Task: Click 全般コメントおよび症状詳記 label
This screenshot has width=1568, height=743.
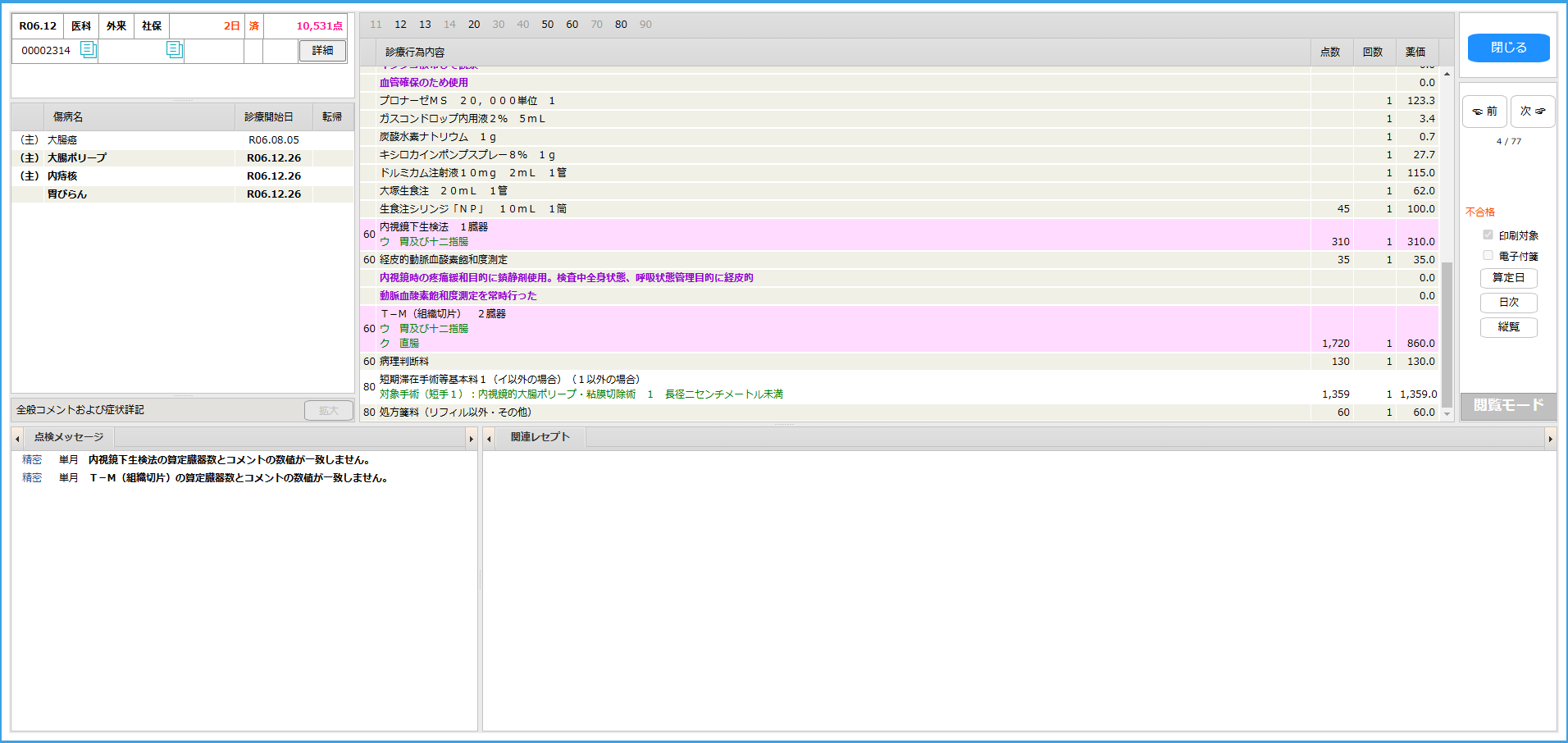Action: click(80, 410)
